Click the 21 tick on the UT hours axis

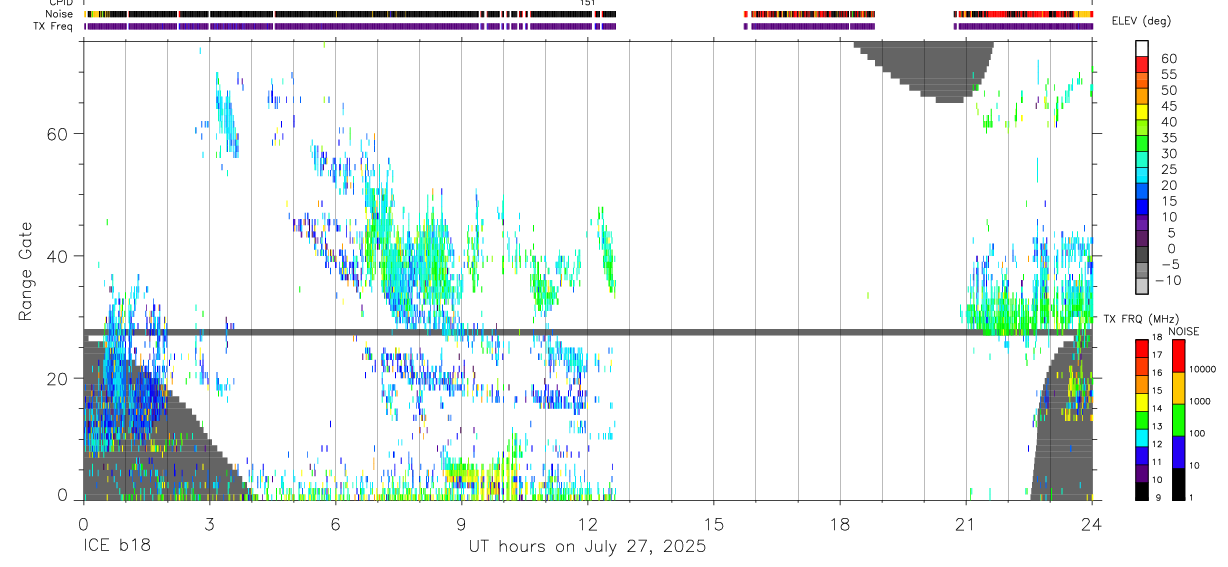(x=965, y=523)
